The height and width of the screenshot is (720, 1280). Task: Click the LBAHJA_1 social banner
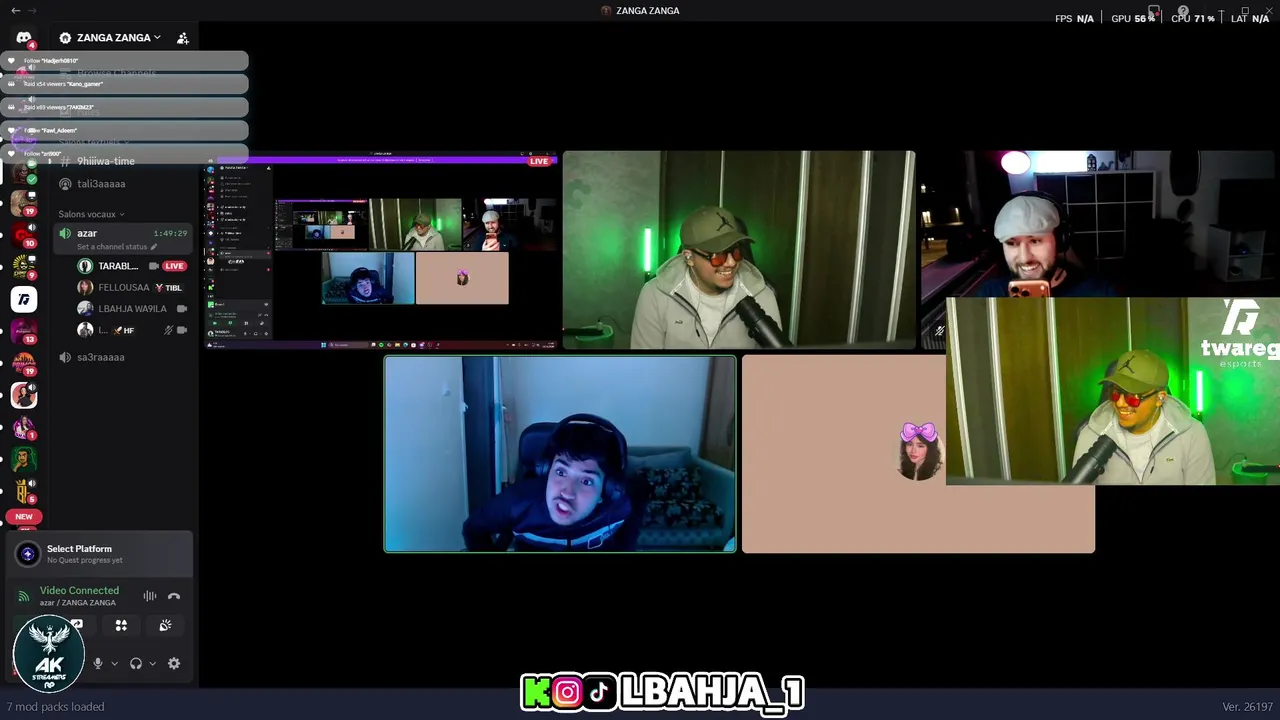[x=662, y=692]
